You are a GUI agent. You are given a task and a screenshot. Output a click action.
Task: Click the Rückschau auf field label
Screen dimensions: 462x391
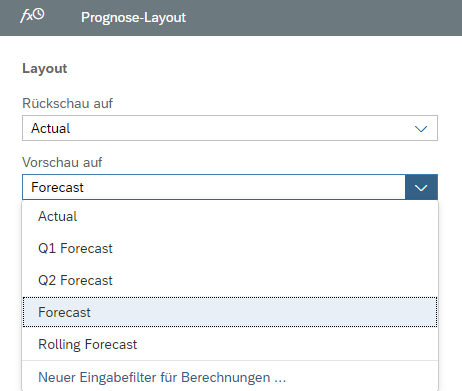[x=67, y=103]
